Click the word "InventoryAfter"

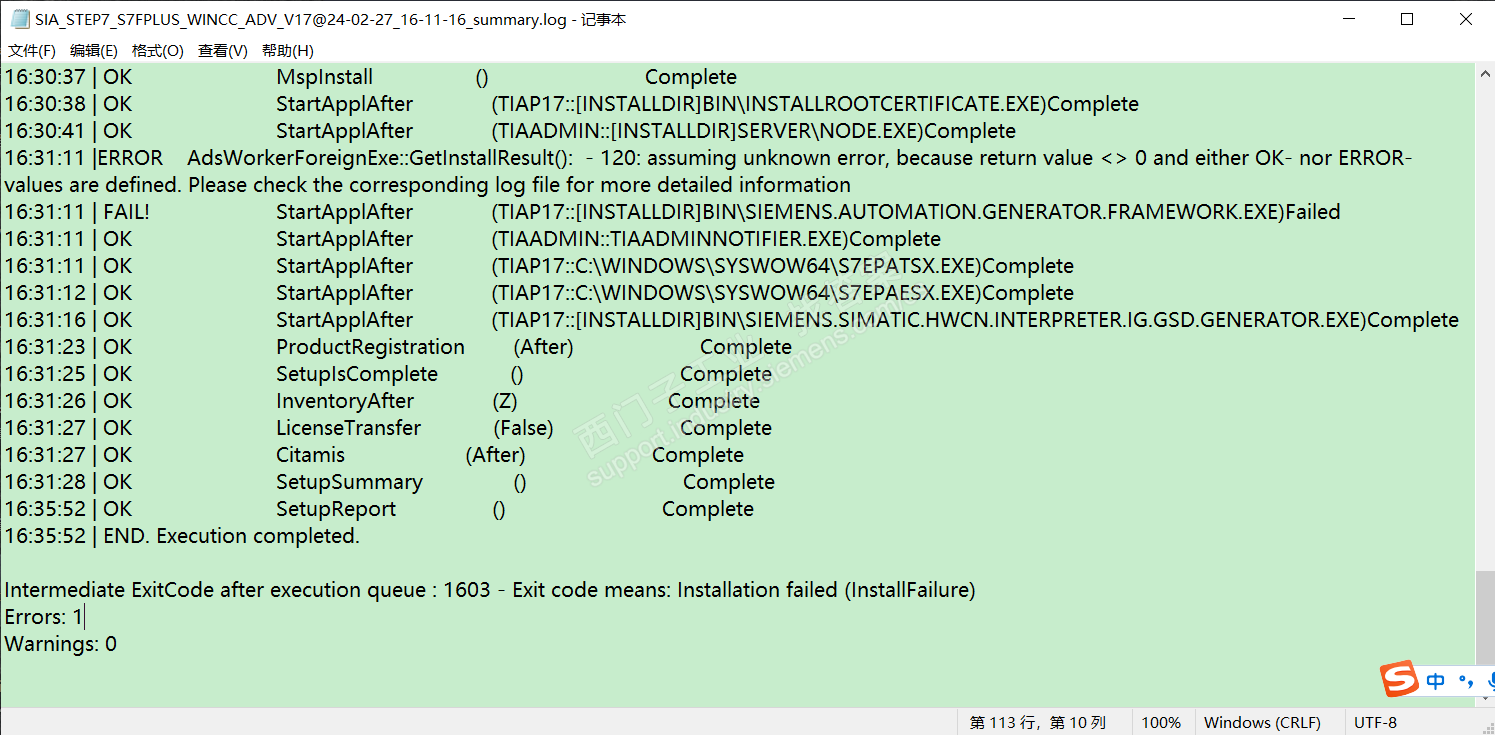click(345, 401)
